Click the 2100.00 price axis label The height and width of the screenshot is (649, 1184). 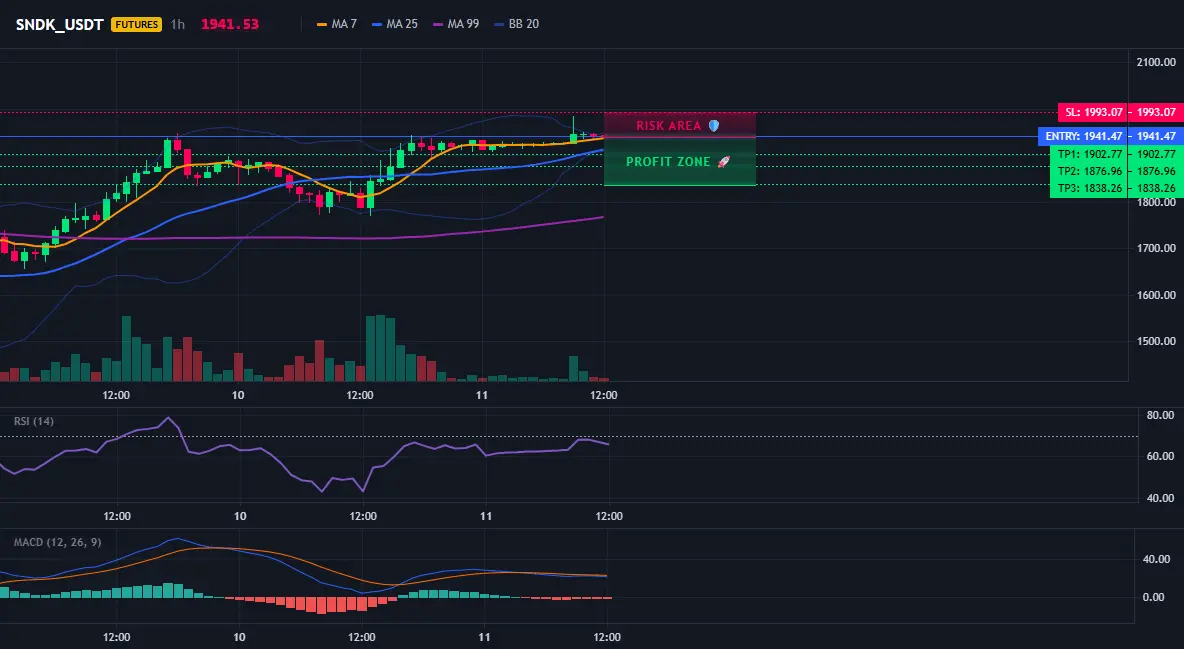[1156, 62]
